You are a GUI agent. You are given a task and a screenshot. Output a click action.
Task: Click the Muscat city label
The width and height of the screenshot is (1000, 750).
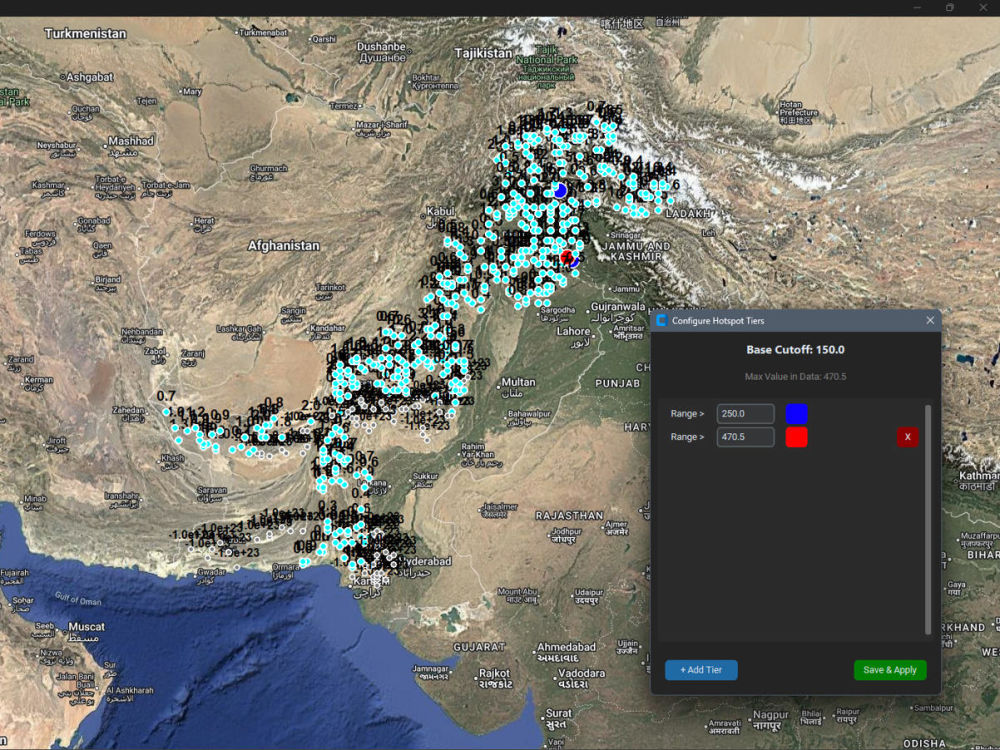coord(87,626)
